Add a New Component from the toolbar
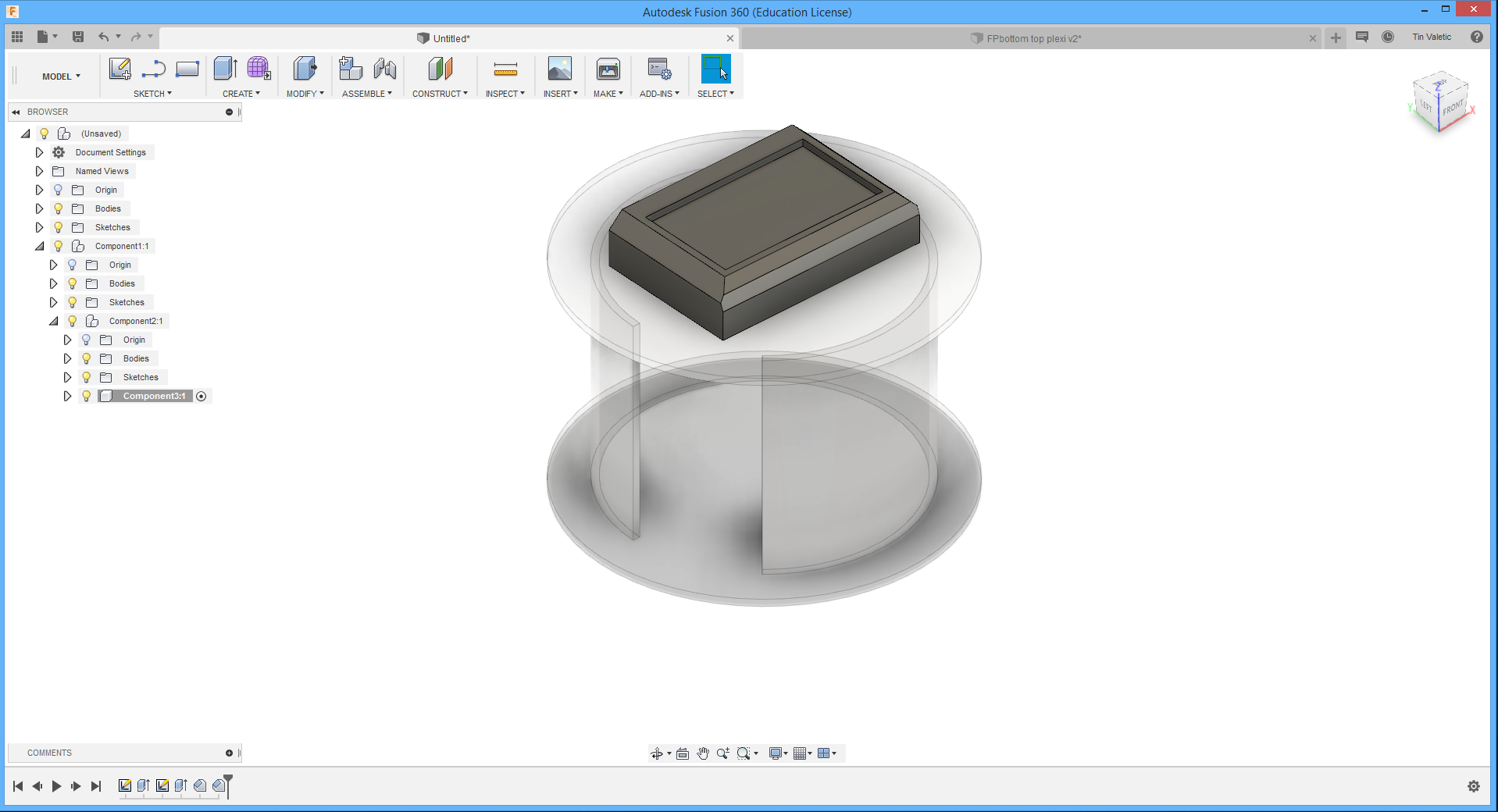This screenshot has width=1498, height=812. [351, 69]
